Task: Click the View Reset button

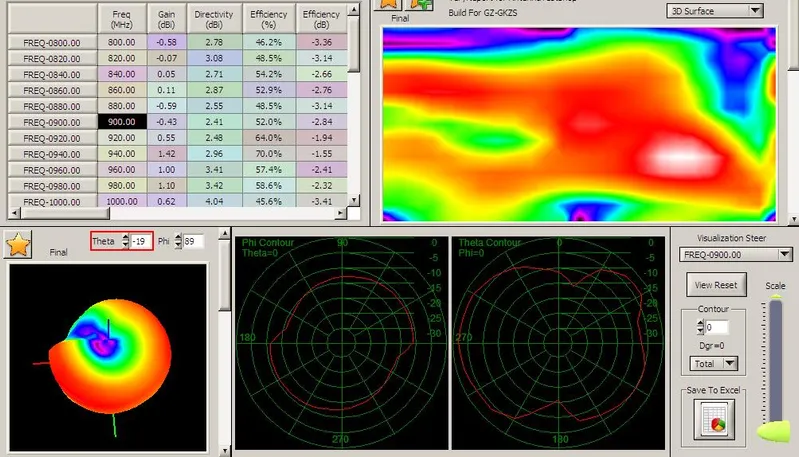Action: [x=716, y=285]
